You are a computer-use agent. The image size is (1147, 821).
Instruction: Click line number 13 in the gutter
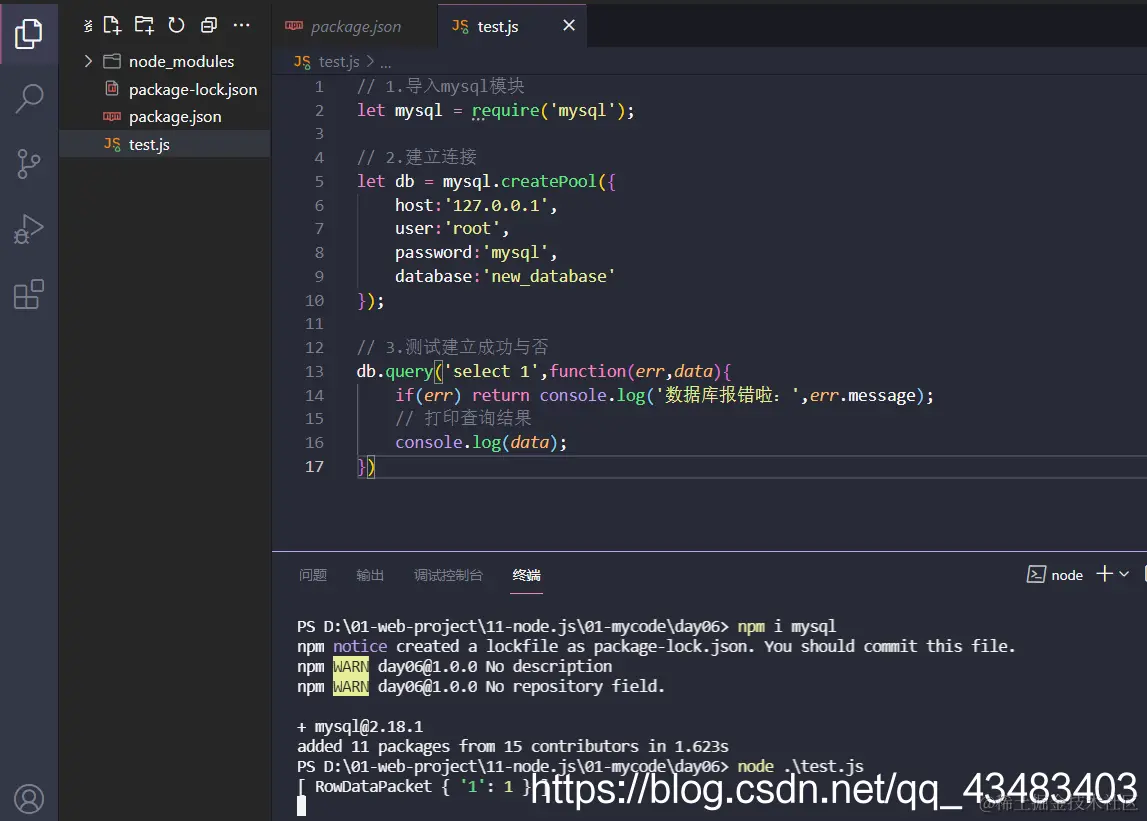pos(315,371)
